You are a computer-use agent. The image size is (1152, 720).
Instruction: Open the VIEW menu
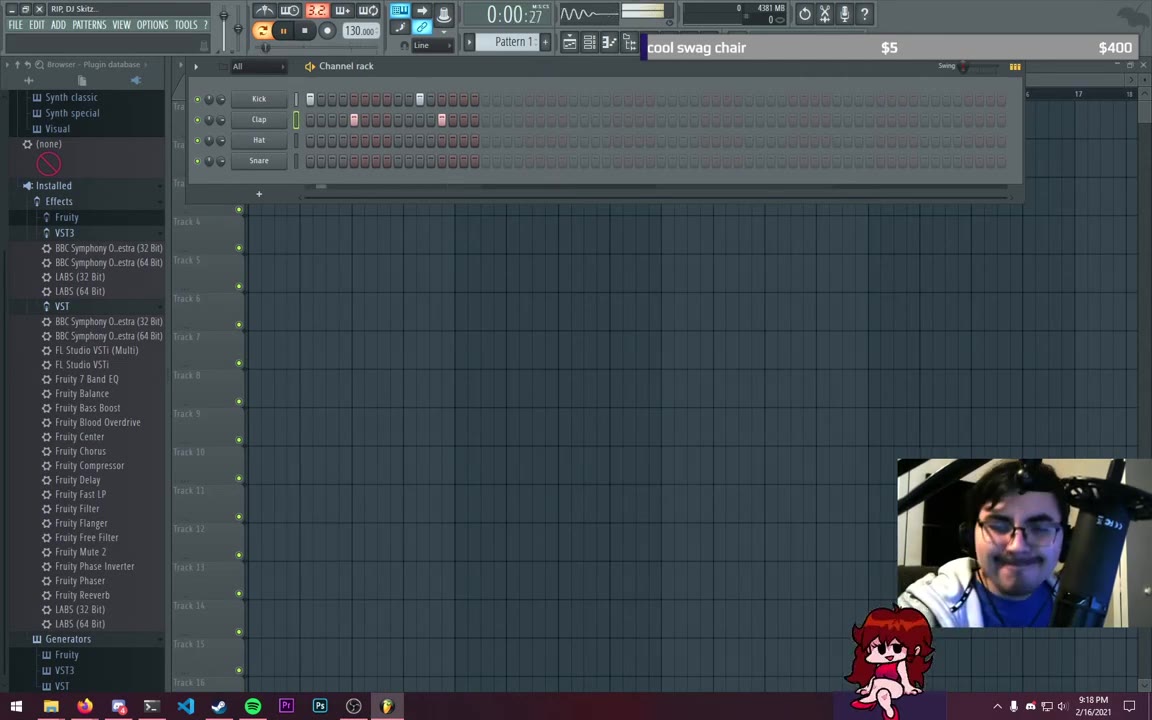(121, 25)
